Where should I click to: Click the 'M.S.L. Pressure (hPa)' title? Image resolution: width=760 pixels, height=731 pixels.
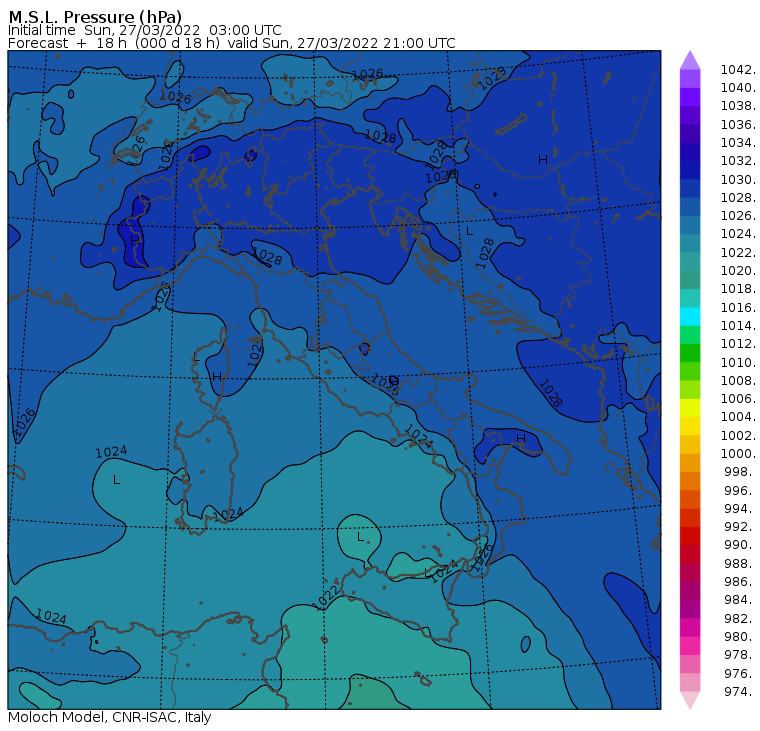click(95, 16)
